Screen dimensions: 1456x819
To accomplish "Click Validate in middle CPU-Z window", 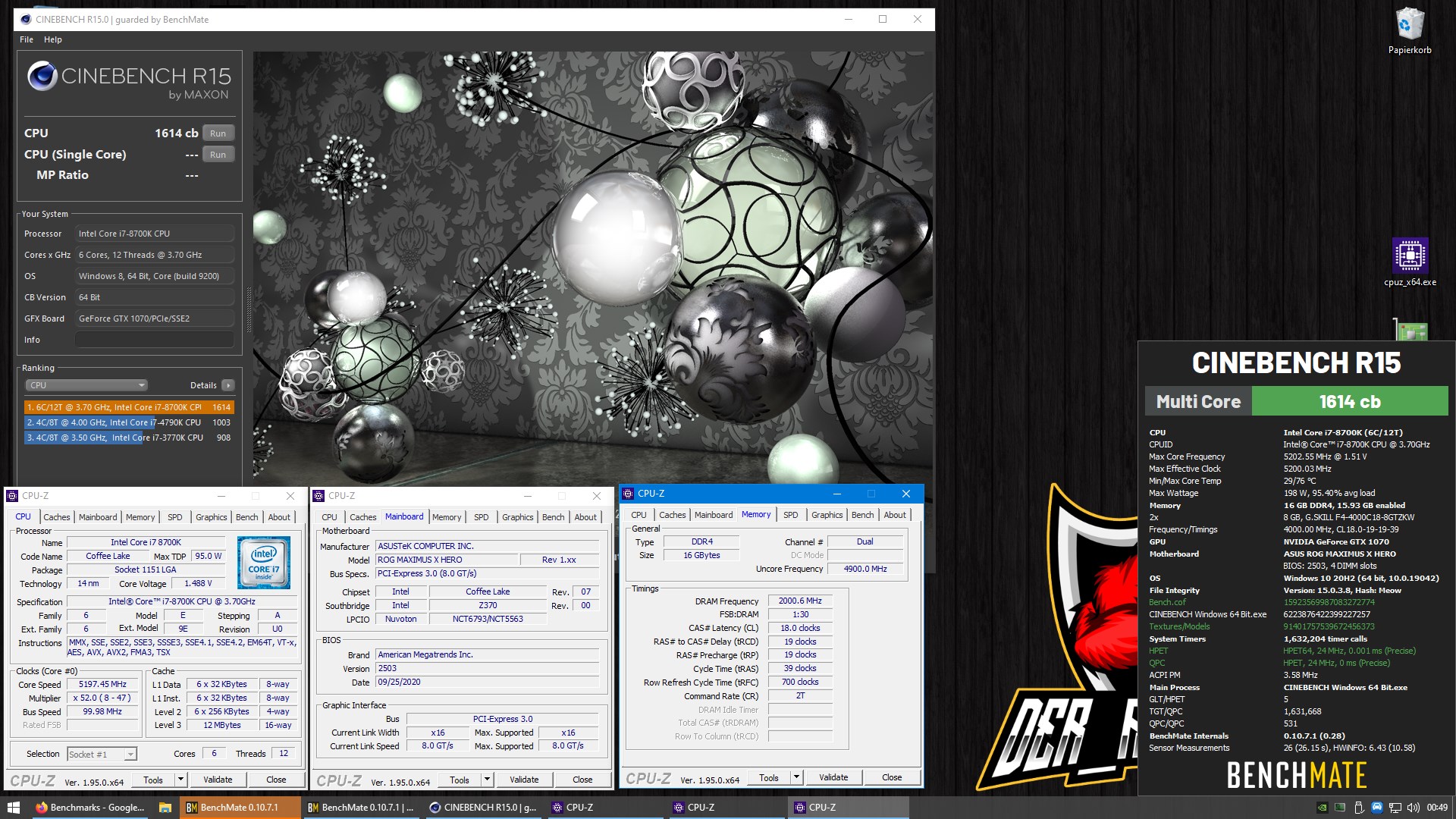I will [x=524, y=780].
